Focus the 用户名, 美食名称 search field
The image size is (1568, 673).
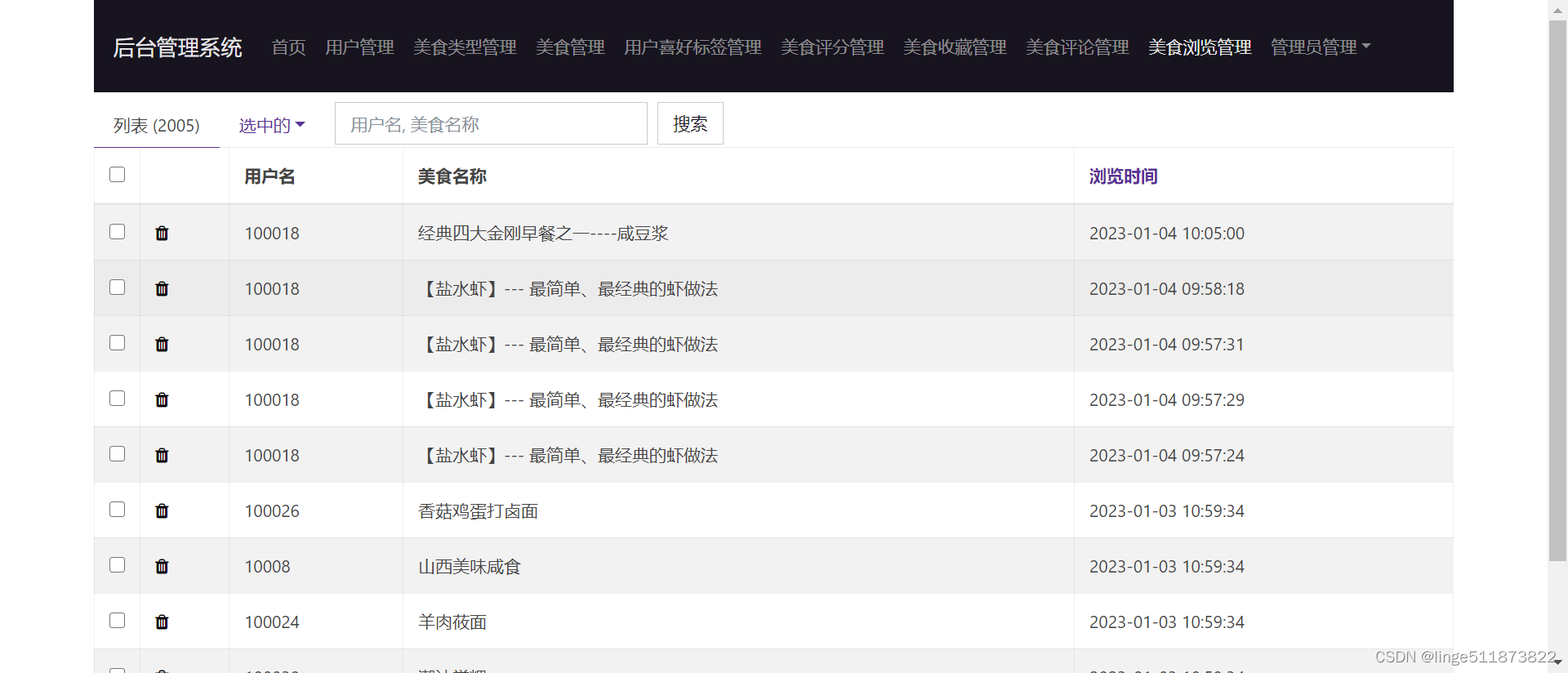pyautogui.click(x=491, y=123)
